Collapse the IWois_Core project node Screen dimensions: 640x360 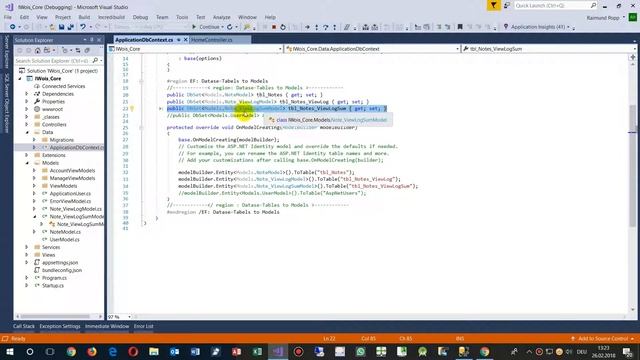coord(20,78)
